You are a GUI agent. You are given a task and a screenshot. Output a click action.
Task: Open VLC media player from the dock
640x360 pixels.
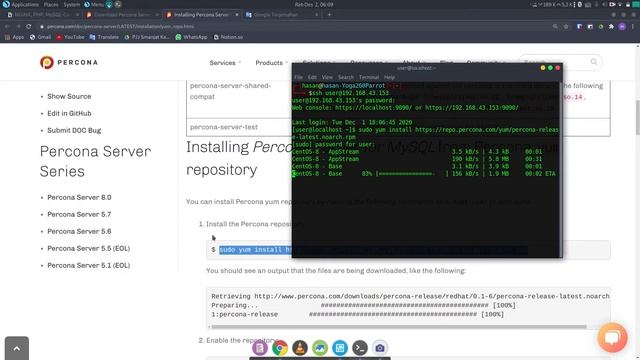coord(300,348)
